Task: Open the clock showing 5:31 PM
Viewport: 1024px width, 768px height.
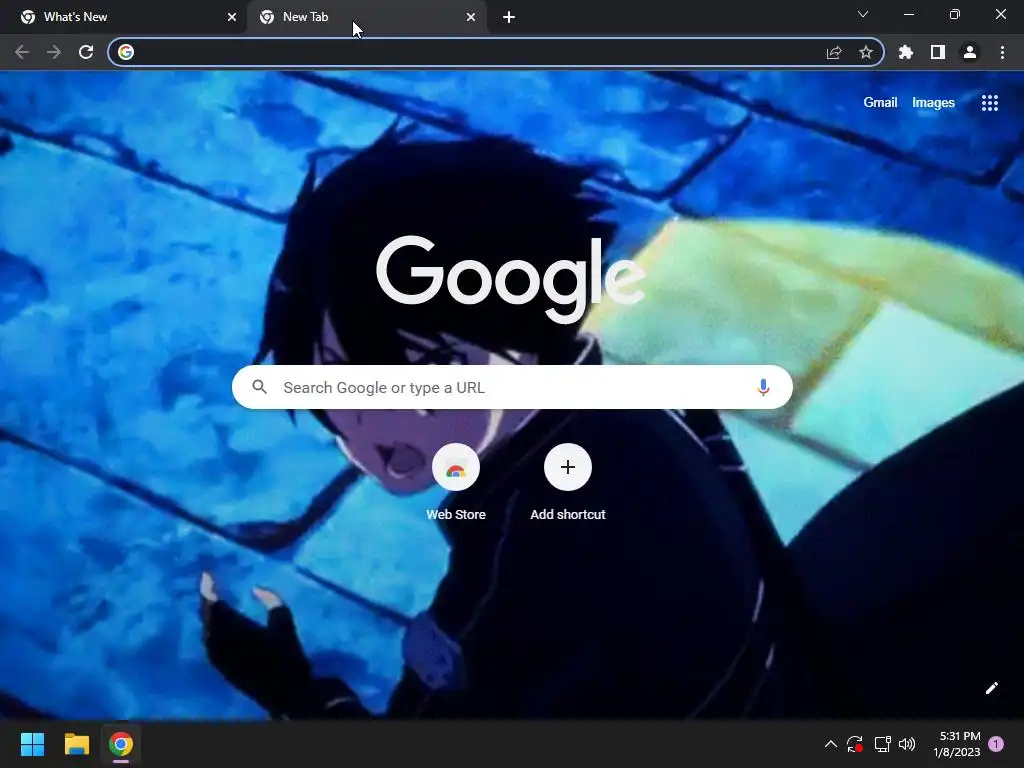Action: click(x=957, y=744)
